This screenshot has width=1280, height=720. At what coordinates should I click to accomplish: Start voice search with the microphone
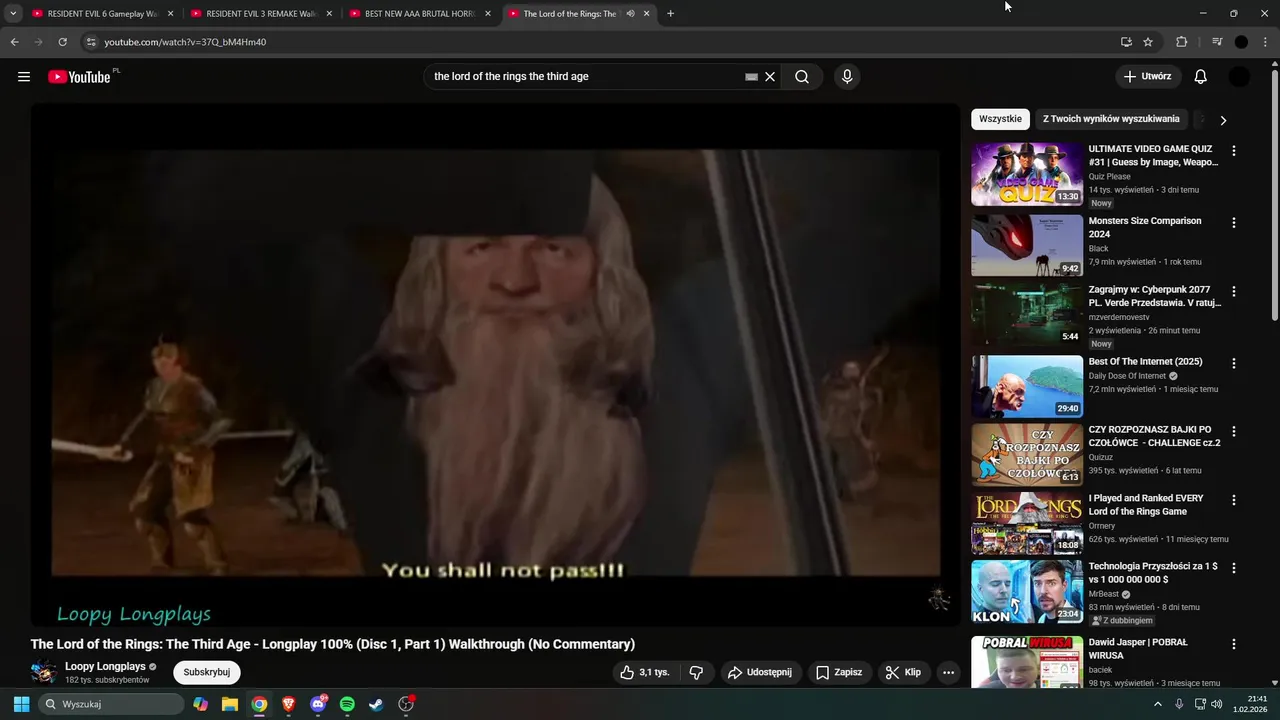pos(847,77)
